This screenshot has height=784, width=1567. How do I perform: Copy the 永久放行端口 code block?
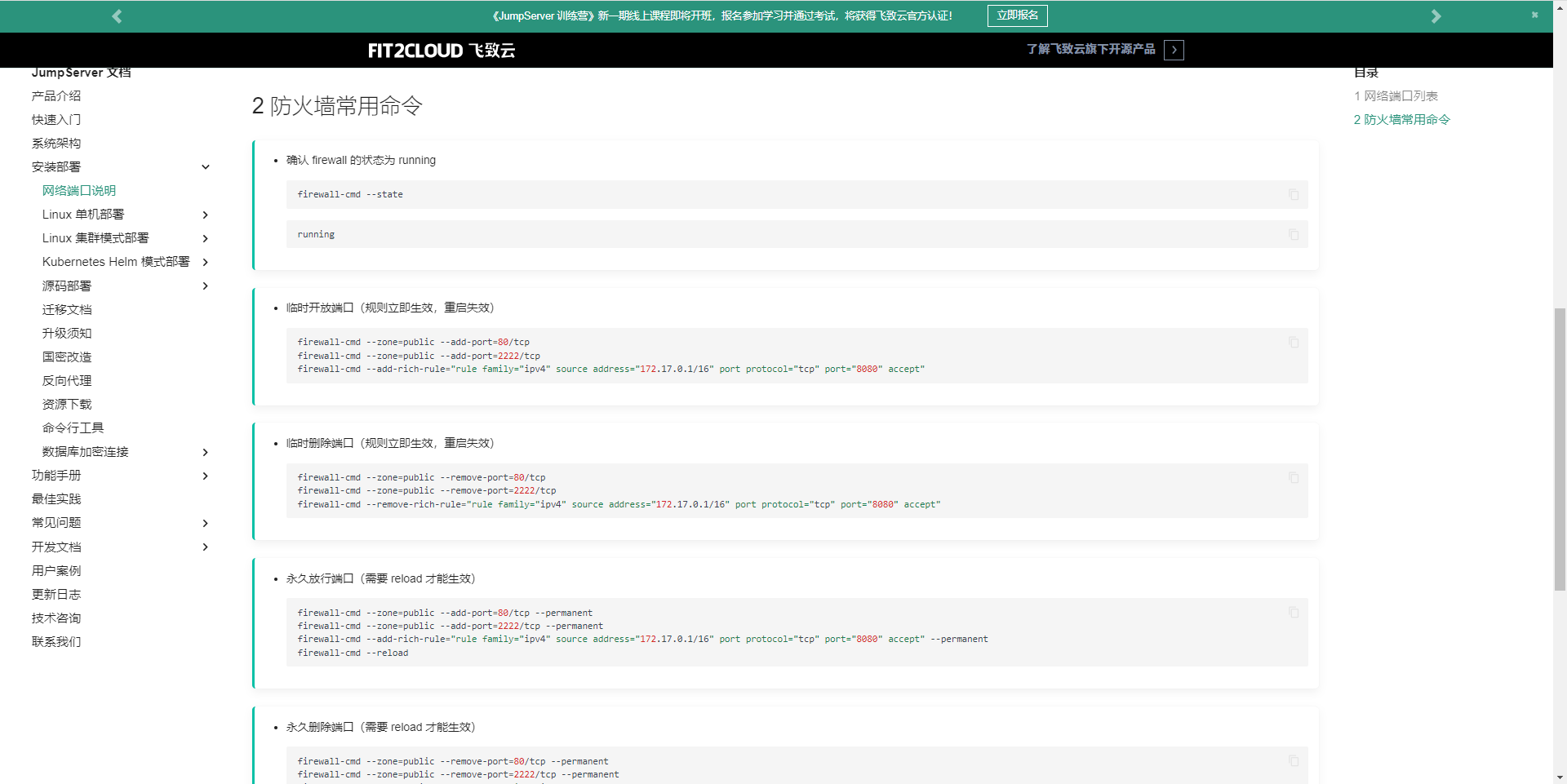(1294, 612)
